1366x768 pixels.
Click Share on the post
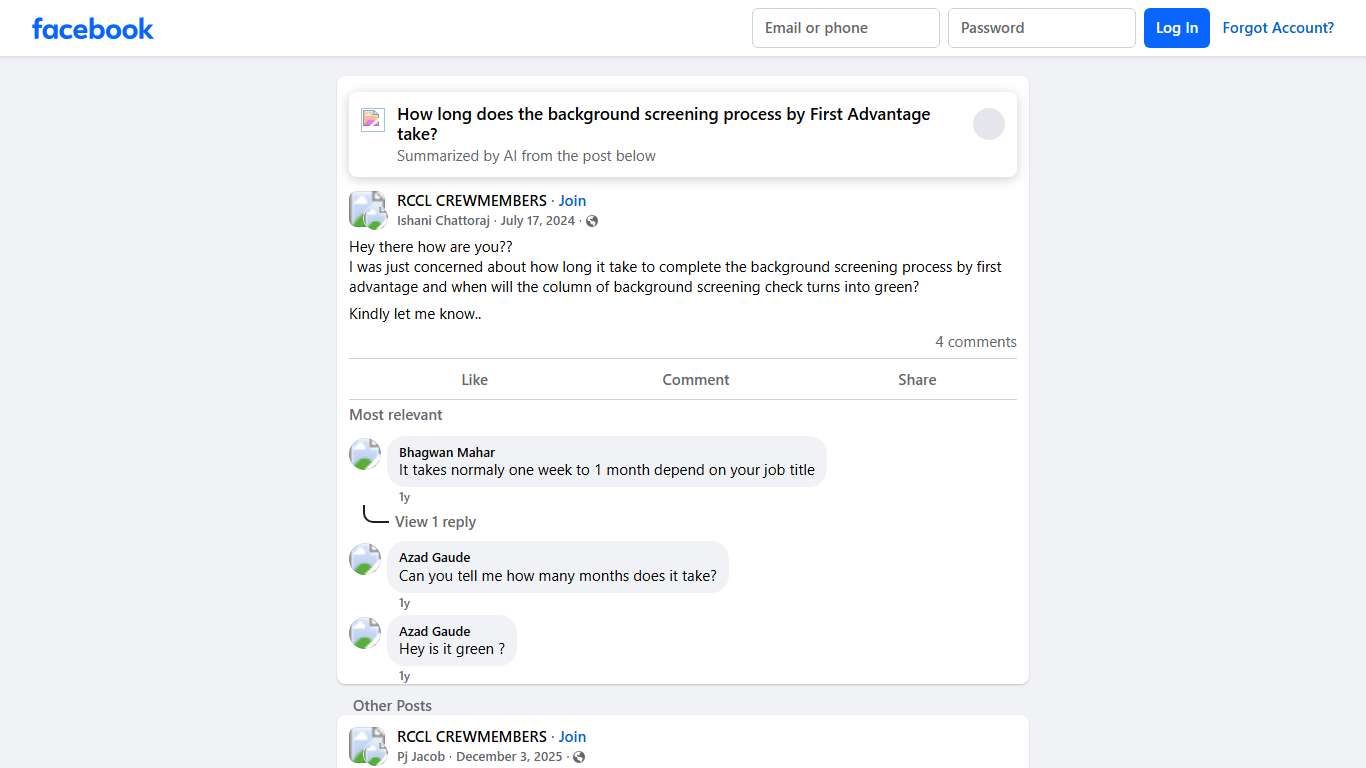[917, 380]
